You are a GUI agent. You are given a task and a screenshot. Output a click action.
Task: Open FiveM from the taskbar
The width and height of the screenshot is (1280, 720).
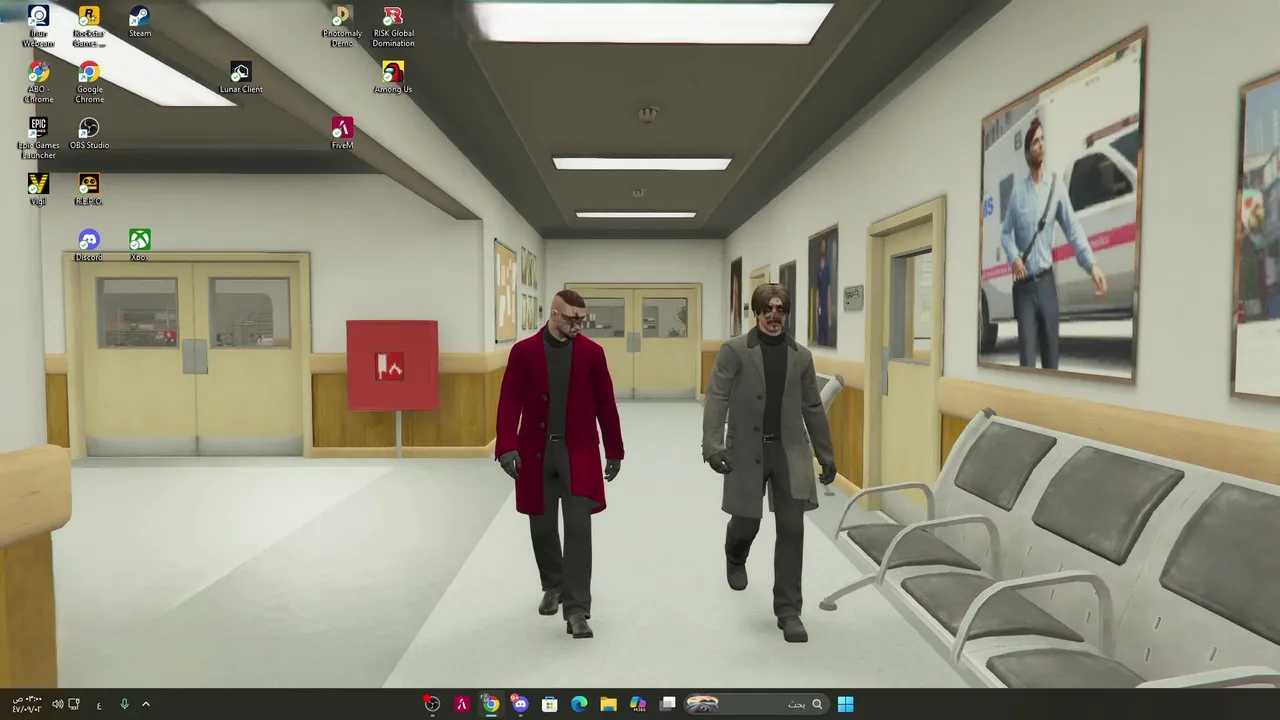coord(462,704)
